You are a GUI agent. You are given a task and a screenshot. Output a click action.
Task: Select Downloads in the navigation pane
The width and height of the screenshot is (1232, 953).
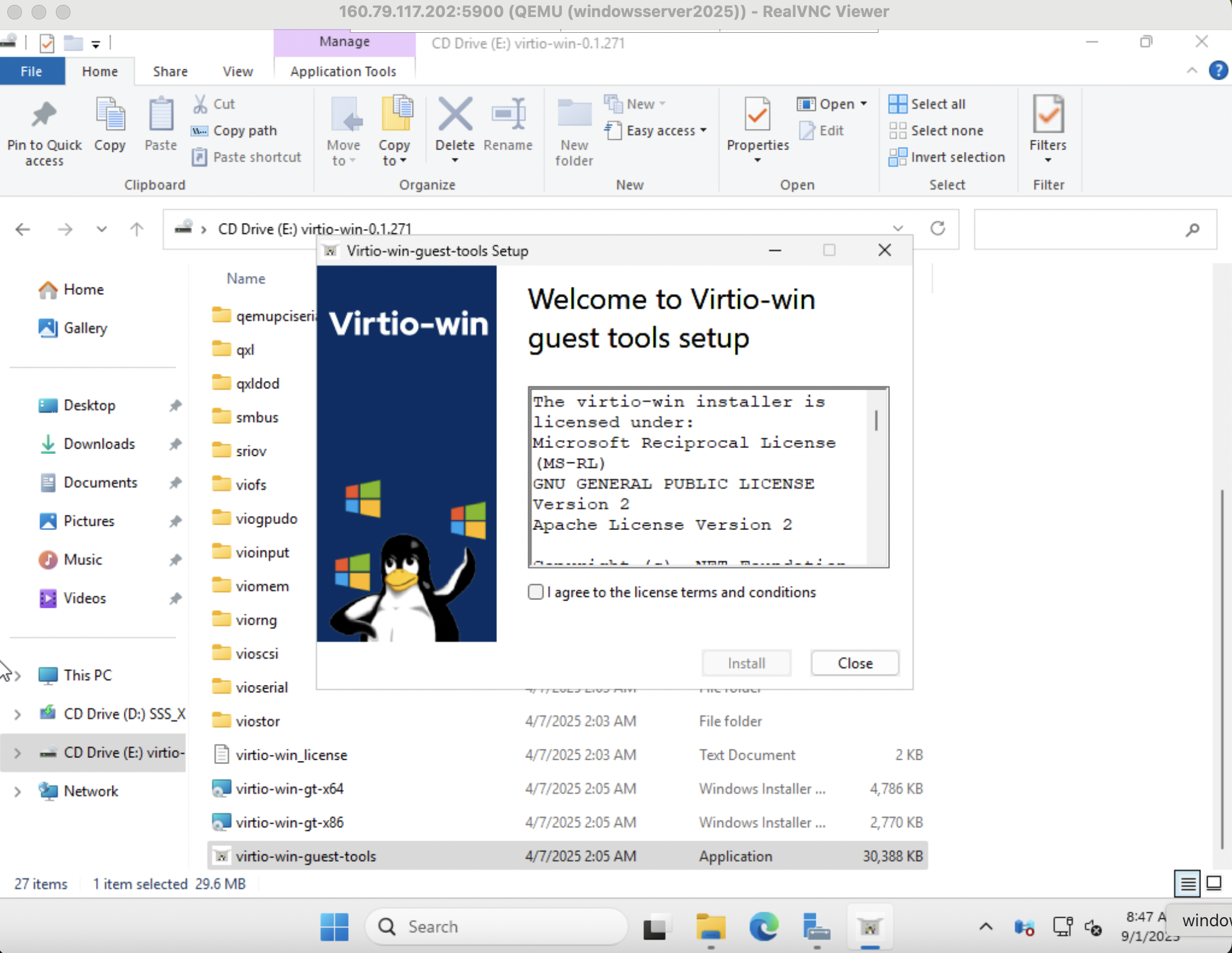(x=99, y=444)
